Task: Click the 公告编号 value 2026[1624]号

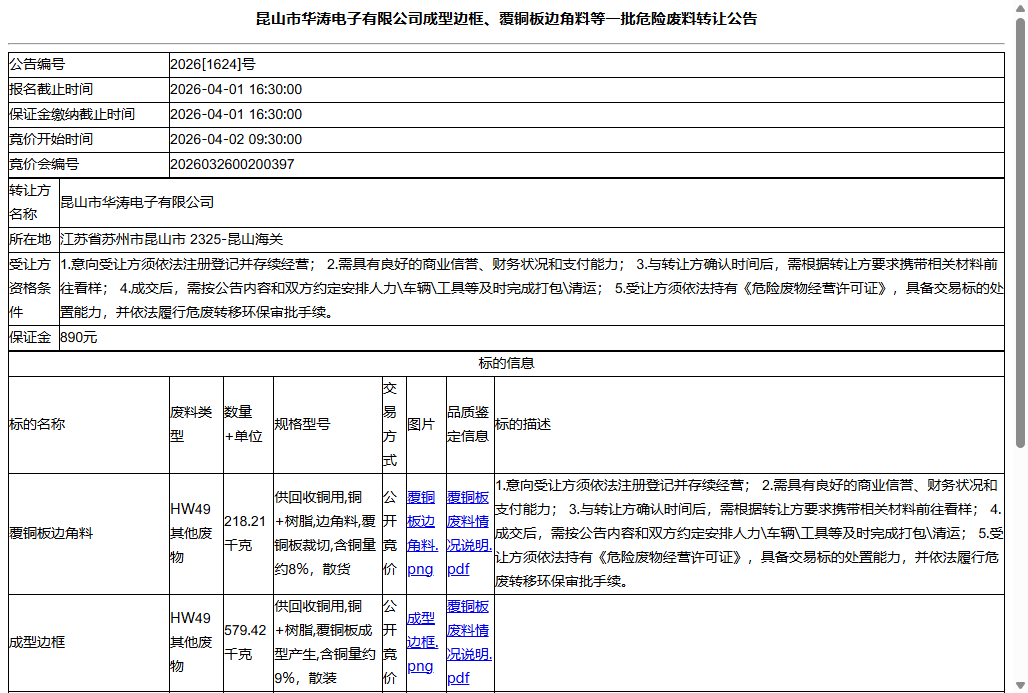Action: (210, 63)
